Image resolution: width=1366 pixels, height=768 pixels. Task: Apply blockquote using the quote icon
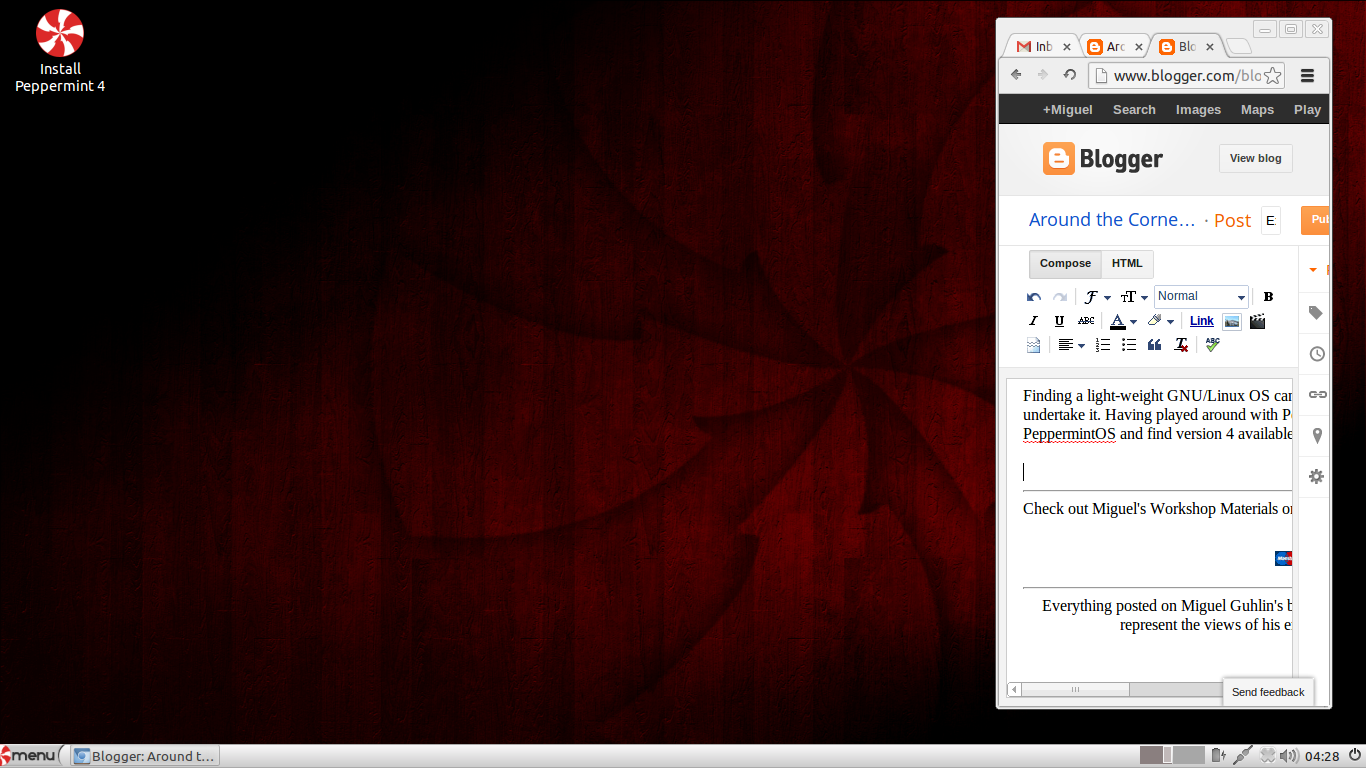(1154, 345)
